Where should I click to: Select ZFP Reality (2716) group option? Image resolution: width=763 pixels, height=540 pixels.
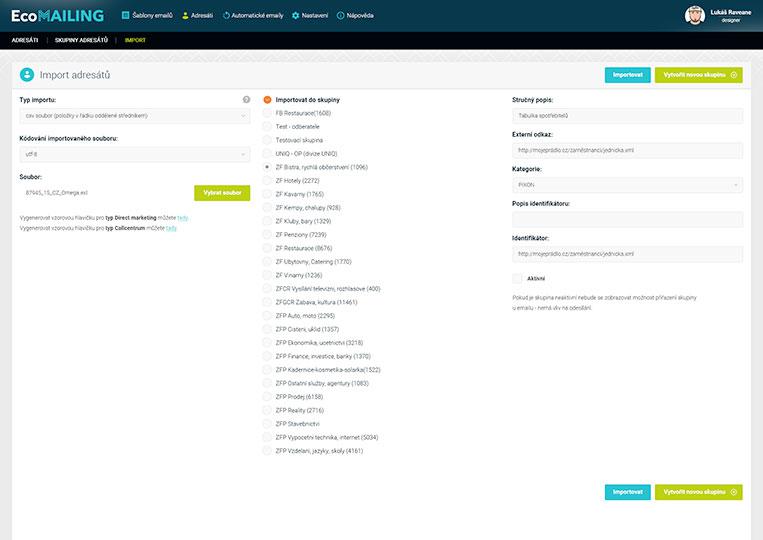268,410
